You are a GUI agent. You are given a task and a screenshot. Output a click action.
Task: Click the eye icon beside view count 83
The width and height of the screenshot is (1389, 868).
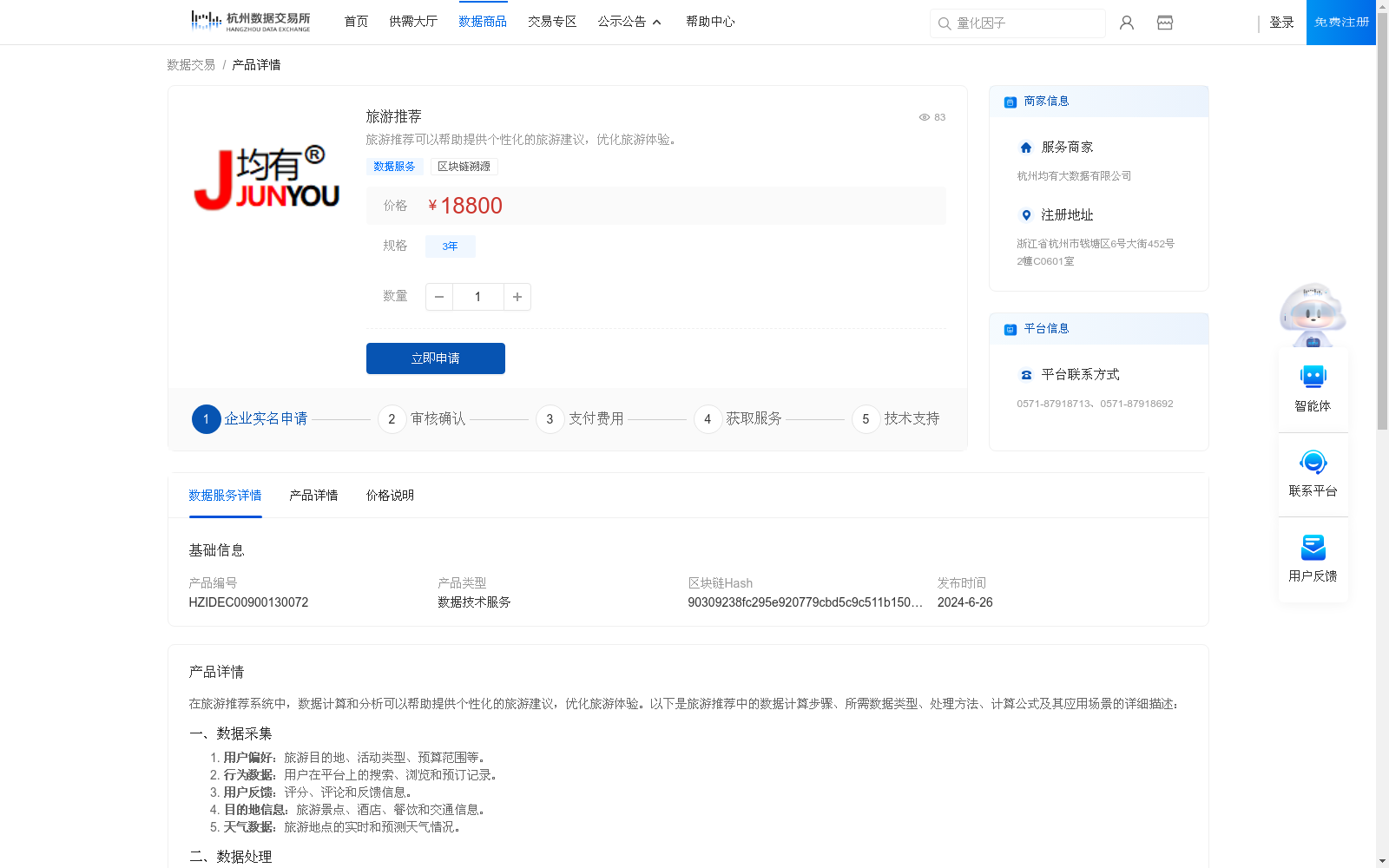click(x=924, y=117)
